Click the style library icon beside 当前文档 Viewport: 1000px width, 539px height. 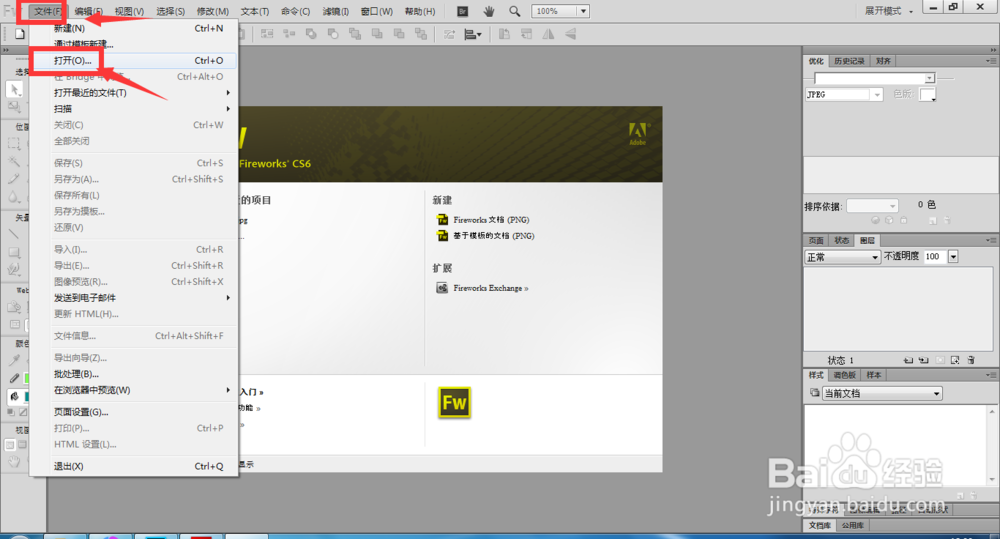tap(814, 393)
